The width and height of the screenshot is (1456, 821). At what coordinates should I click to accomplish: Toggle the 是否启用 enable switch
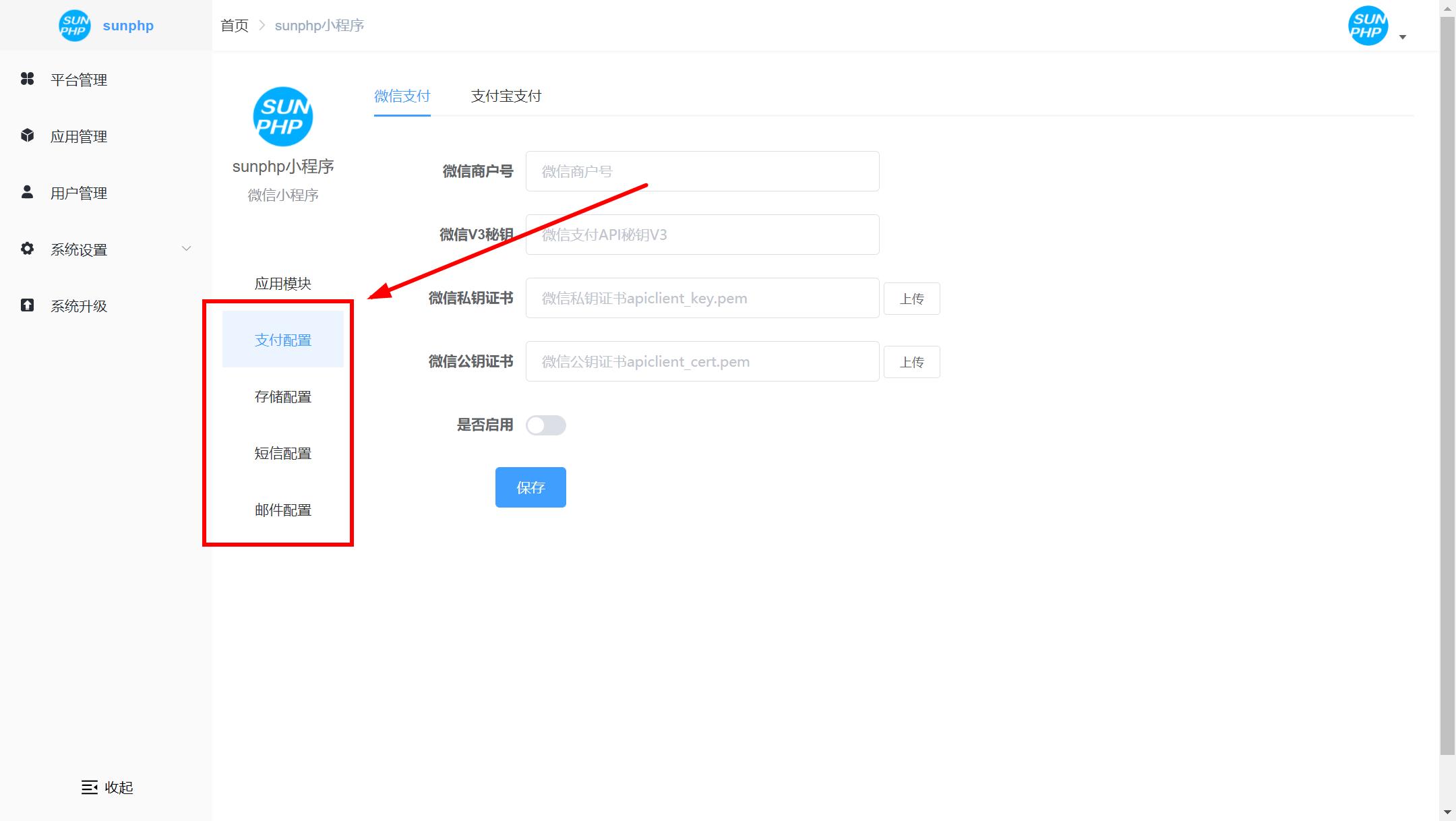click(546, 425)
